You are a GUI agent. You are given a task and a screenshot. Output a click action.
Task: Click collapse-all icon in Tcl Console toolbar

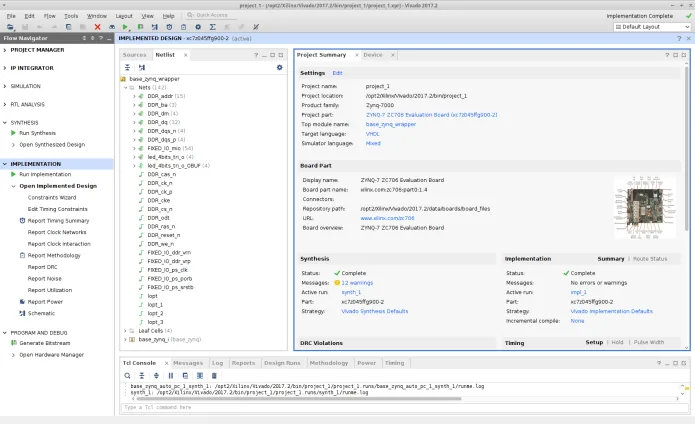142,376
